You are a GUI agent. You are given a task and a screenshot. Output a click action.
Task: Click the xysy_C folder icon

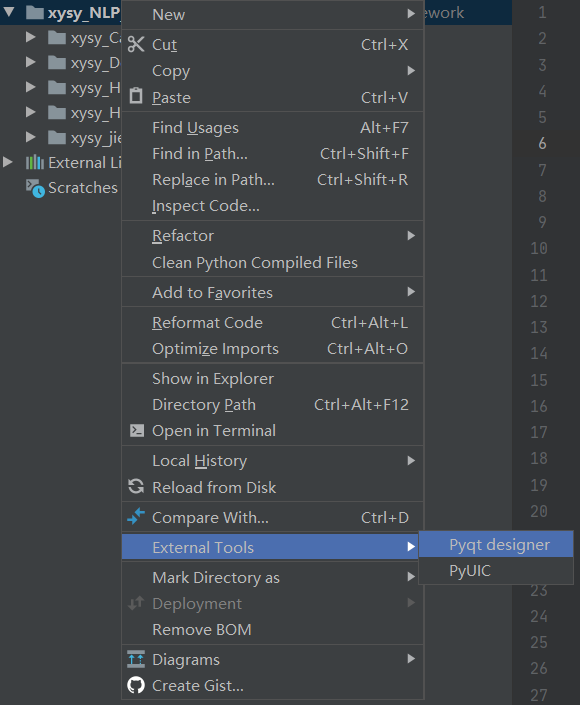point(57,37)
